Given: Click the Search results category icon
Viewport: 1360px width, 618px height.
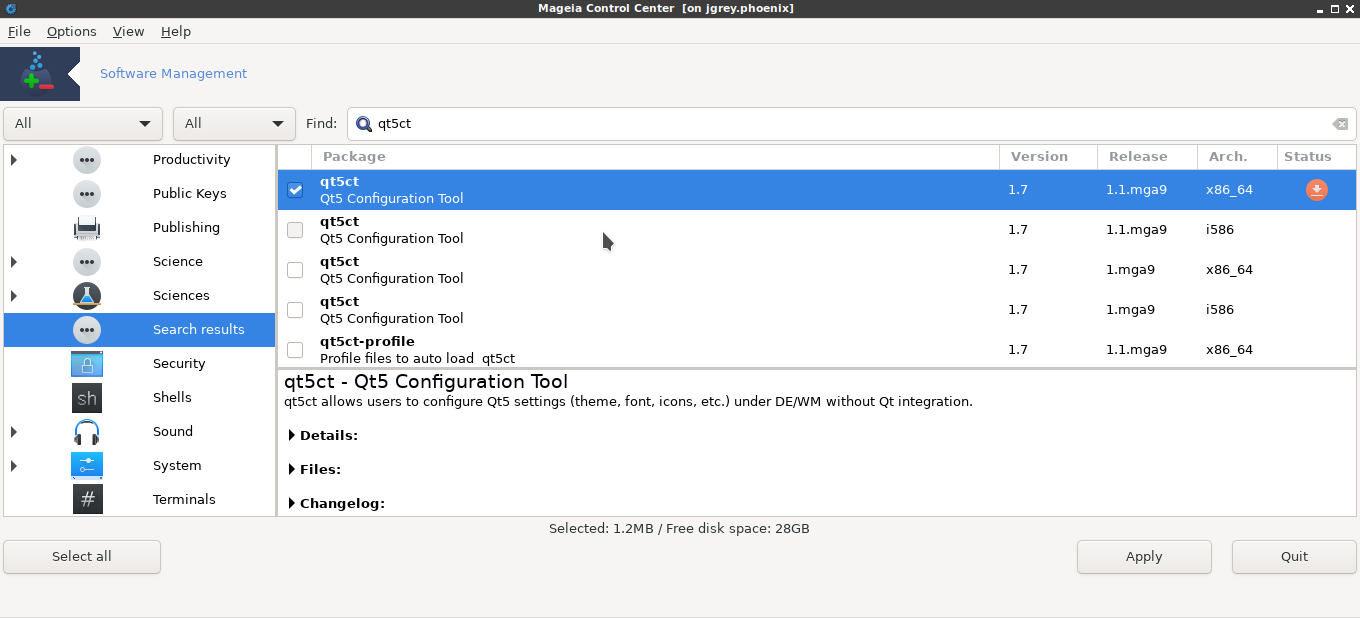Looking at the screenshot, I should (x=87, y=330).
